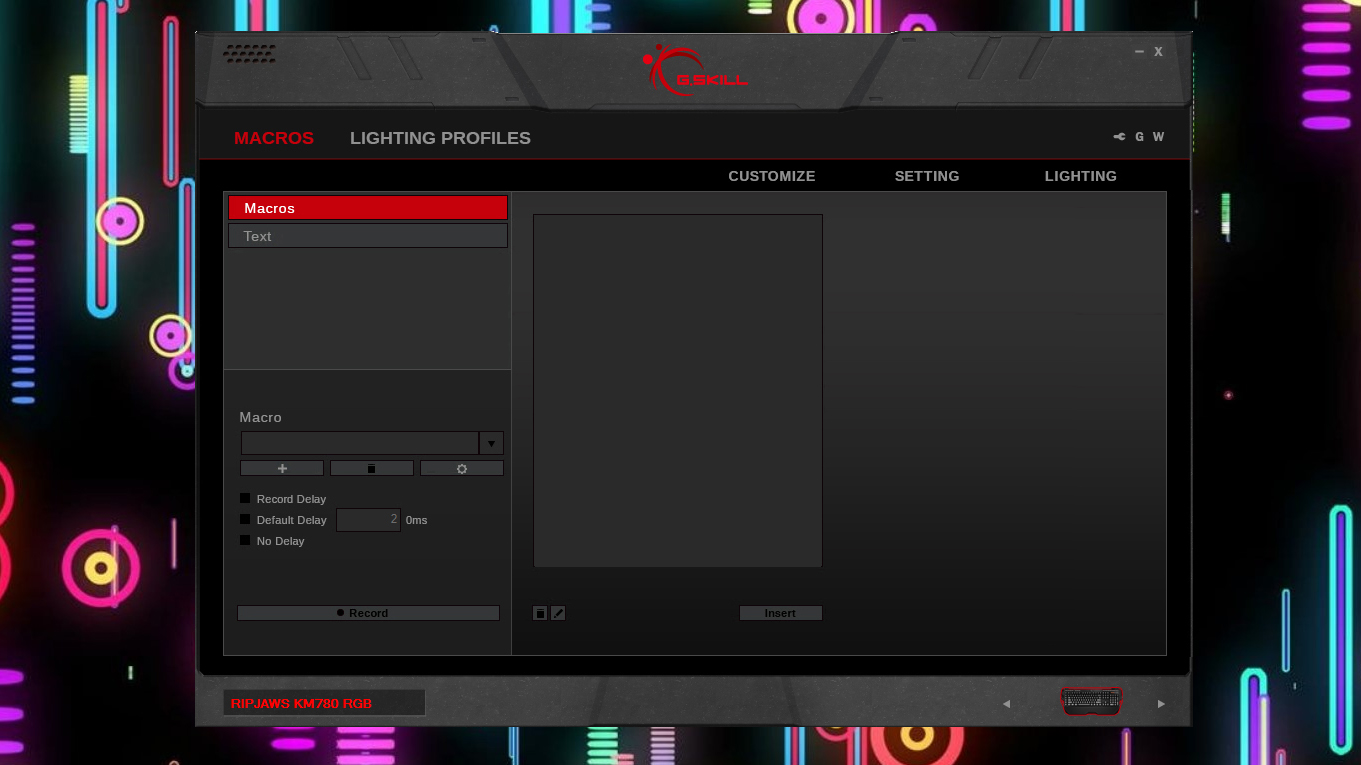The image size is (1361, 765).
Task: Select the keyboard device thumbnail
Action: [1091, 701]
